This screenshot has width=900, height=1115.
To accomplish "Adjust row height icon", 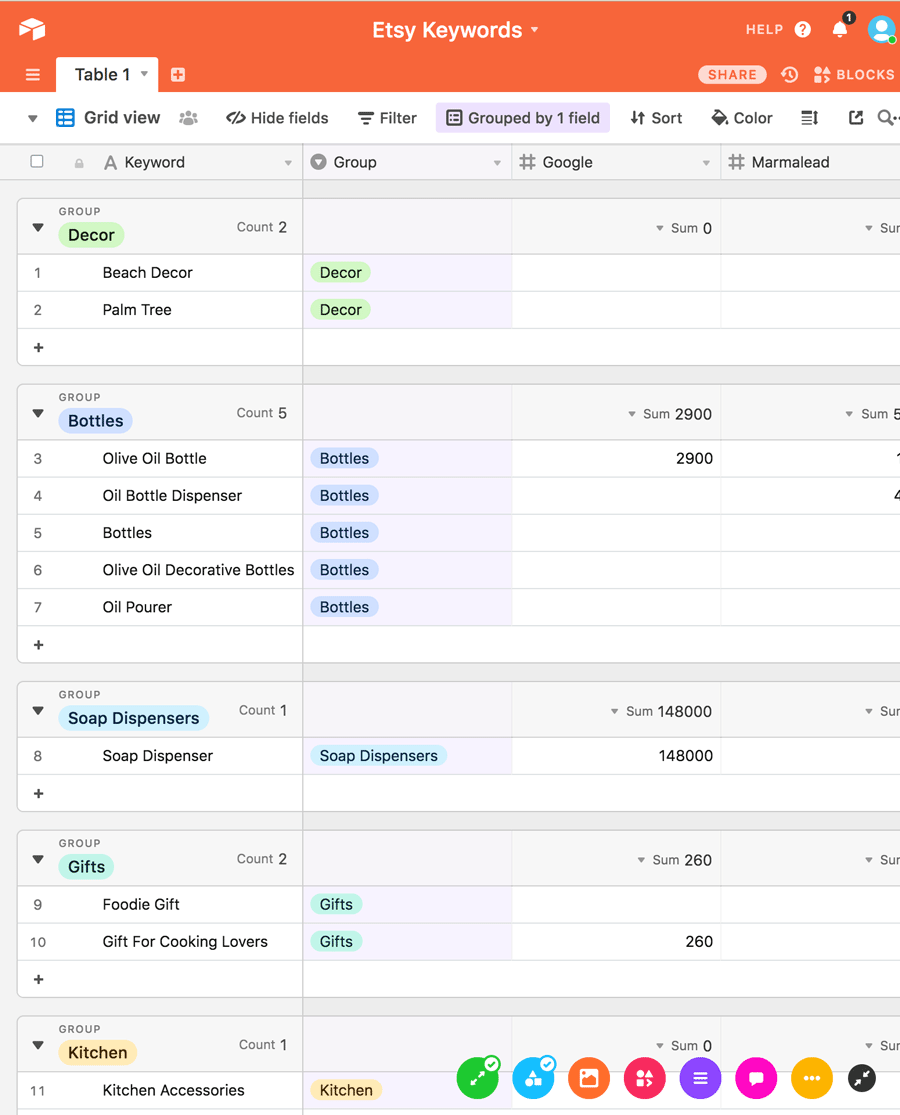I will point(810,118).
